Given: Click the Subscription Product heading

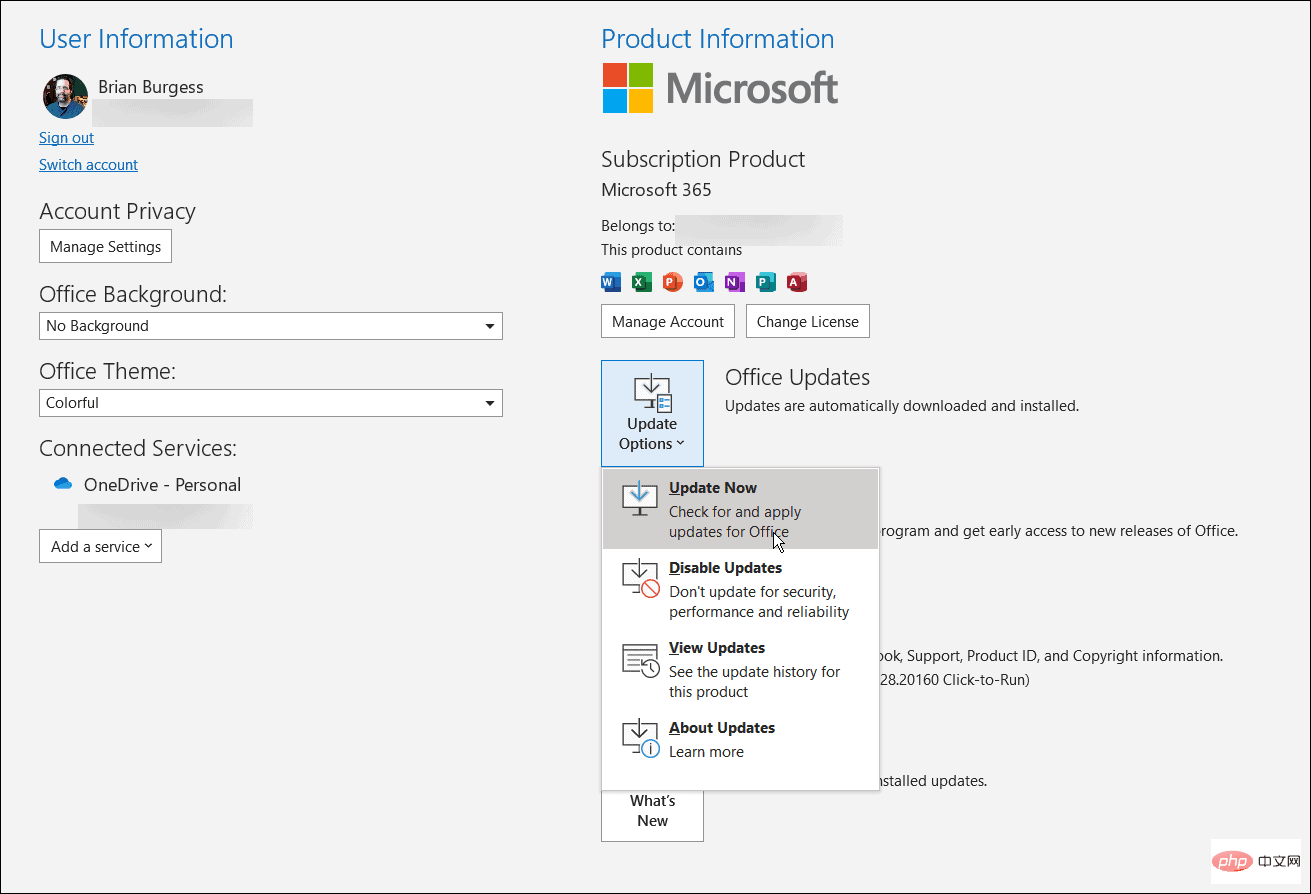Looking at the screenshot, I should pos(703,159).
